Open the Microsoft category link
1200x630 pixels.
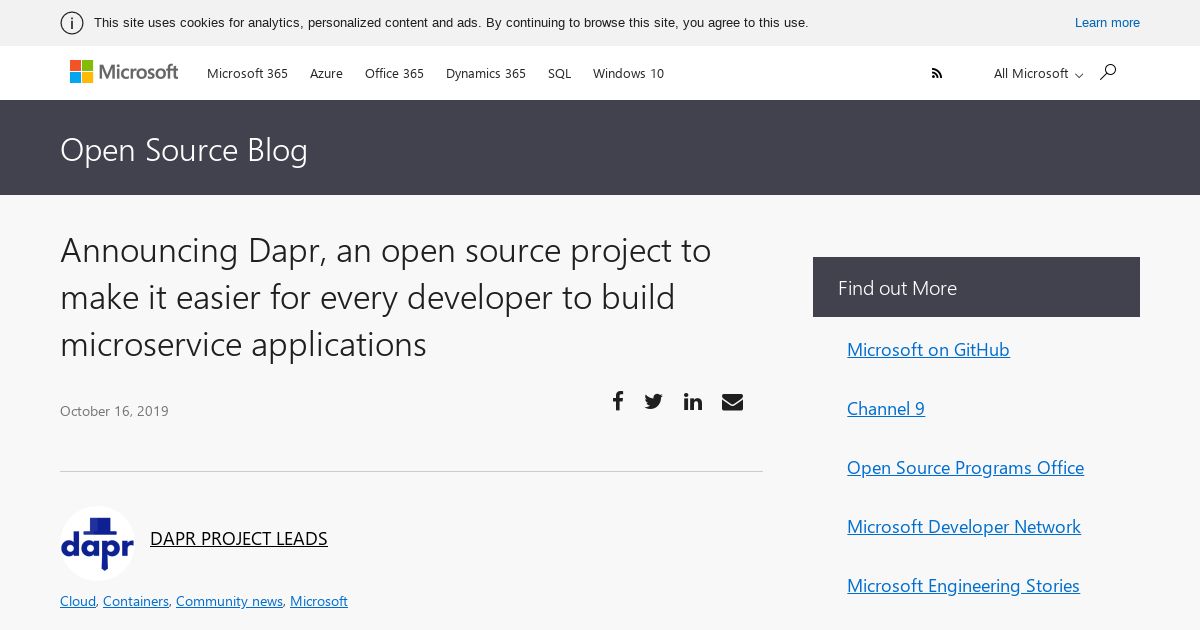point(319,601)
